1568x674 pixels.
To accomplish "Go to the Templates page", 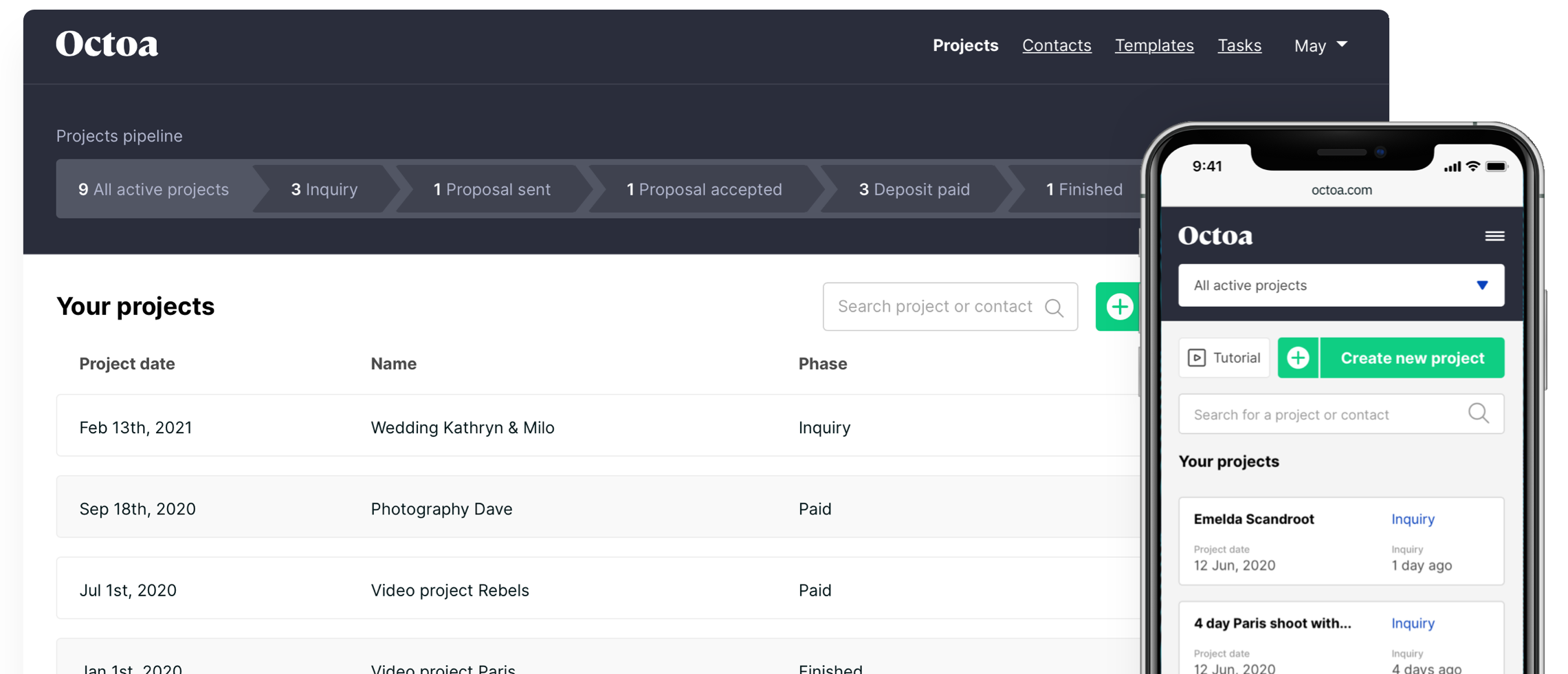I will [x=1154, y=45].
